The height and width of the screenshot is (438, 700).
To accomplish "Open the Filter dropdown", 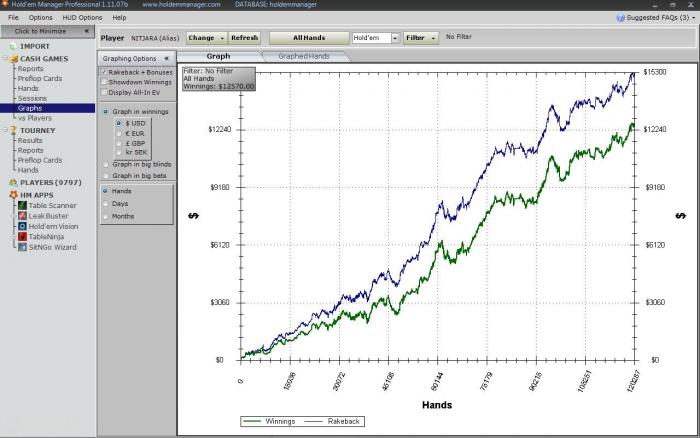I will point(421,38).
